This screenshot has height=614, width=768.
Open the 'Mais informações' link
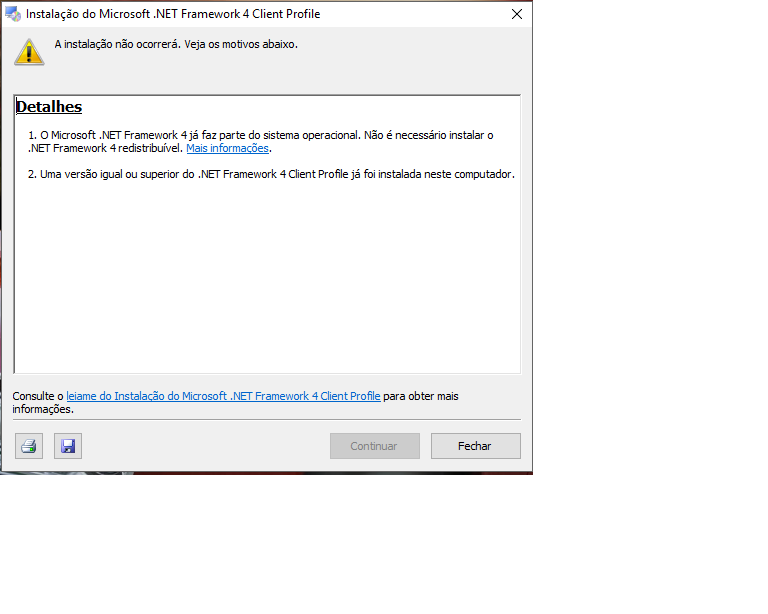coord(227,149)
